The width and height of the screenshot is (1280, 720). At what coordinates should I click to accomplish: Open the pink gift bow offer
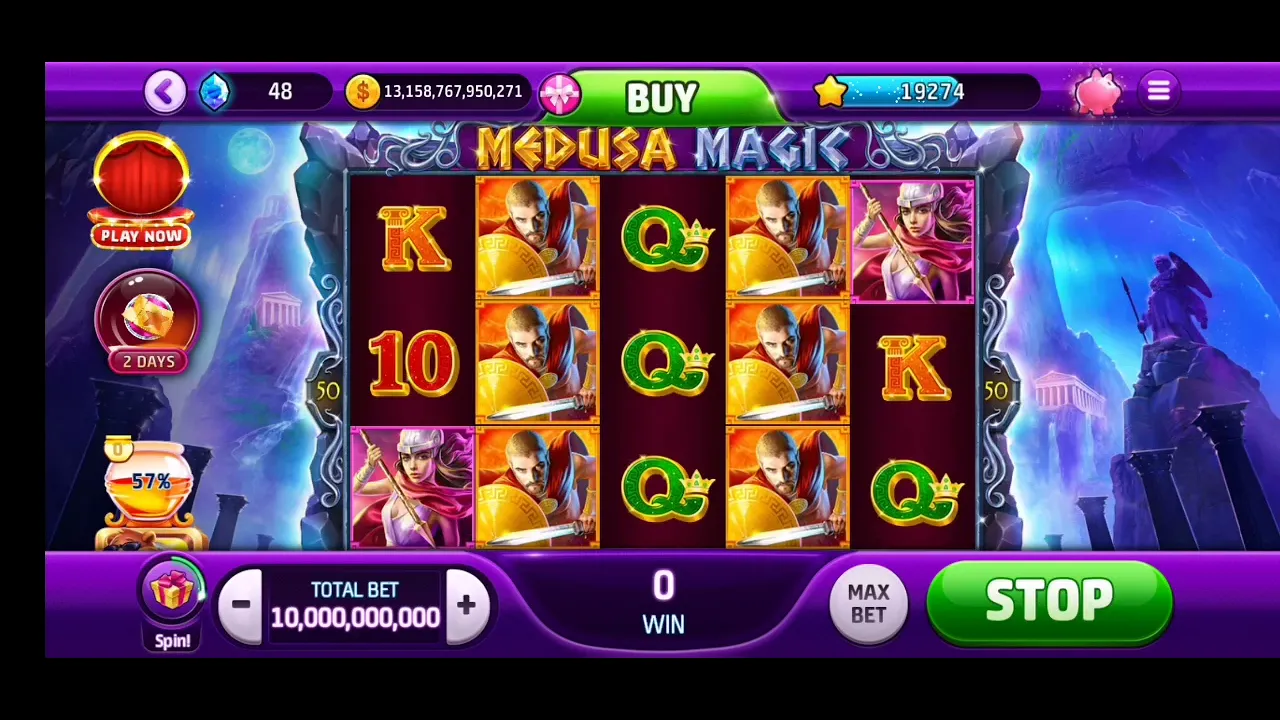(x=559, y=93)
